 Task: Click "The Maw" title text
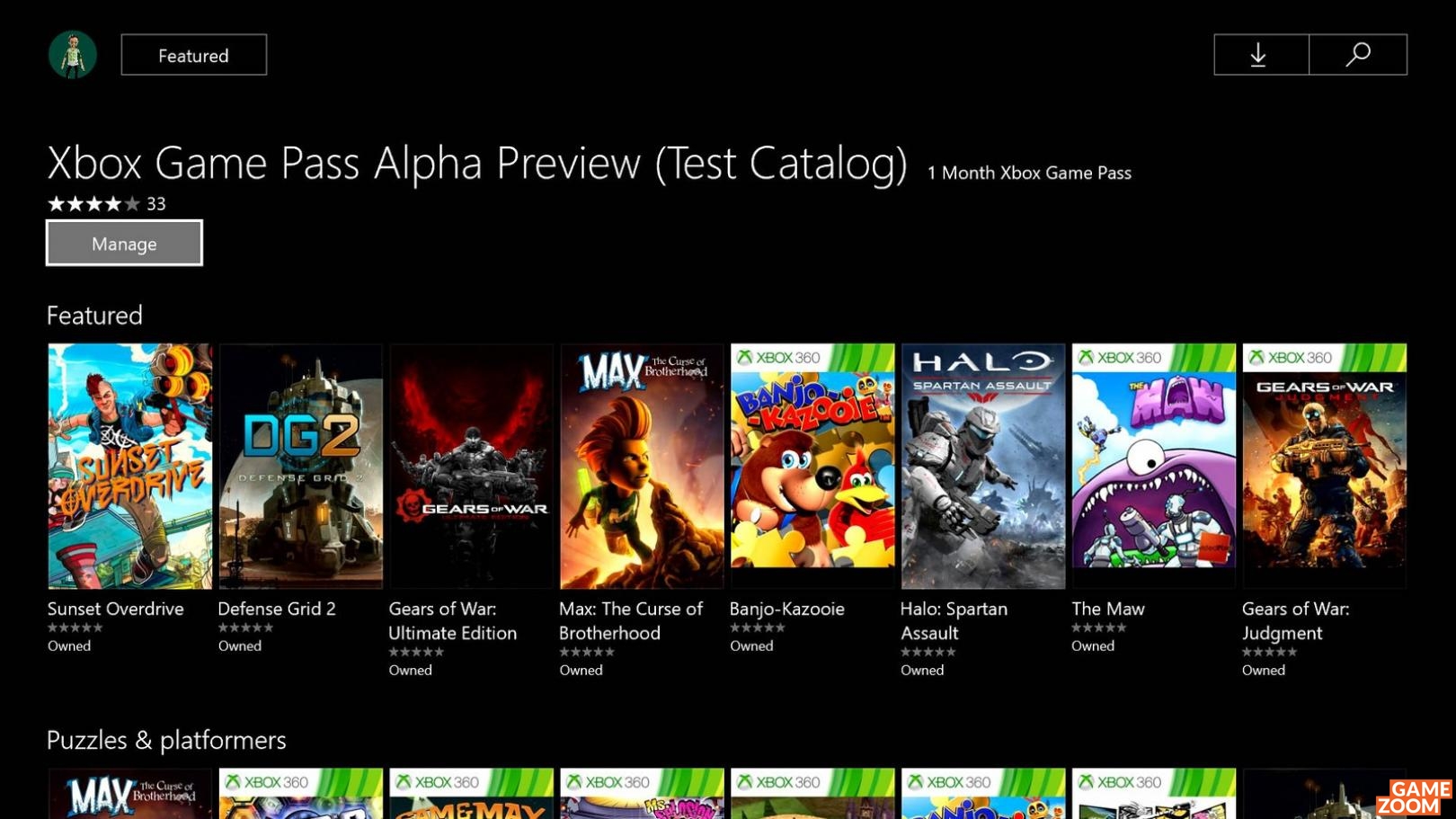click(1108, 609)
